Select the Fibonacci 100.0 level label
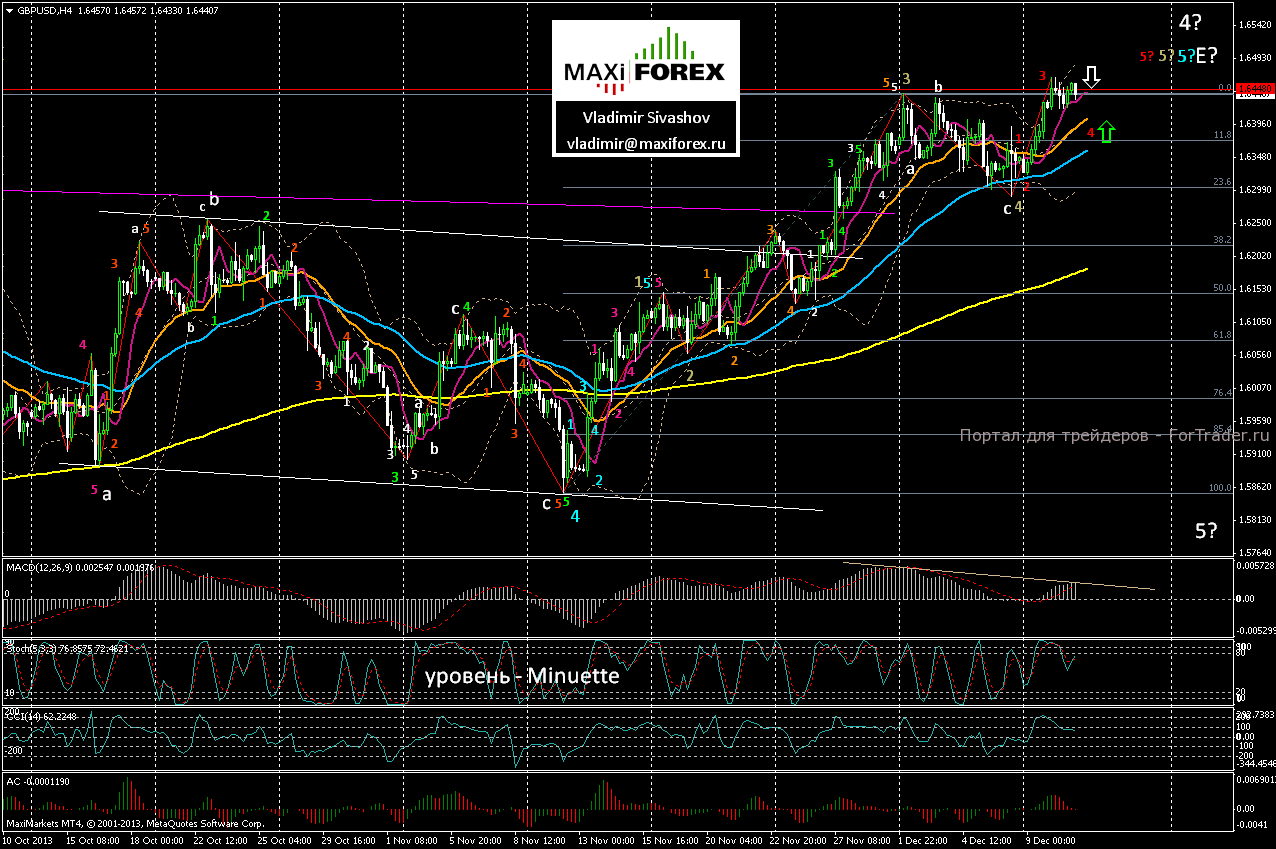Viewport: 1276px width, 849px height. (1220, 488)
